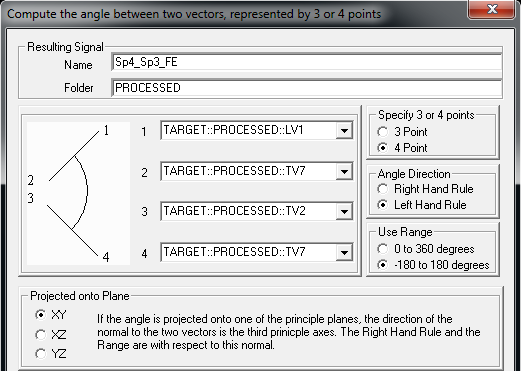Viewport: 521px width, 371px height.
Task: Click the angle vectors diagram image
Action: coord(78,193)
